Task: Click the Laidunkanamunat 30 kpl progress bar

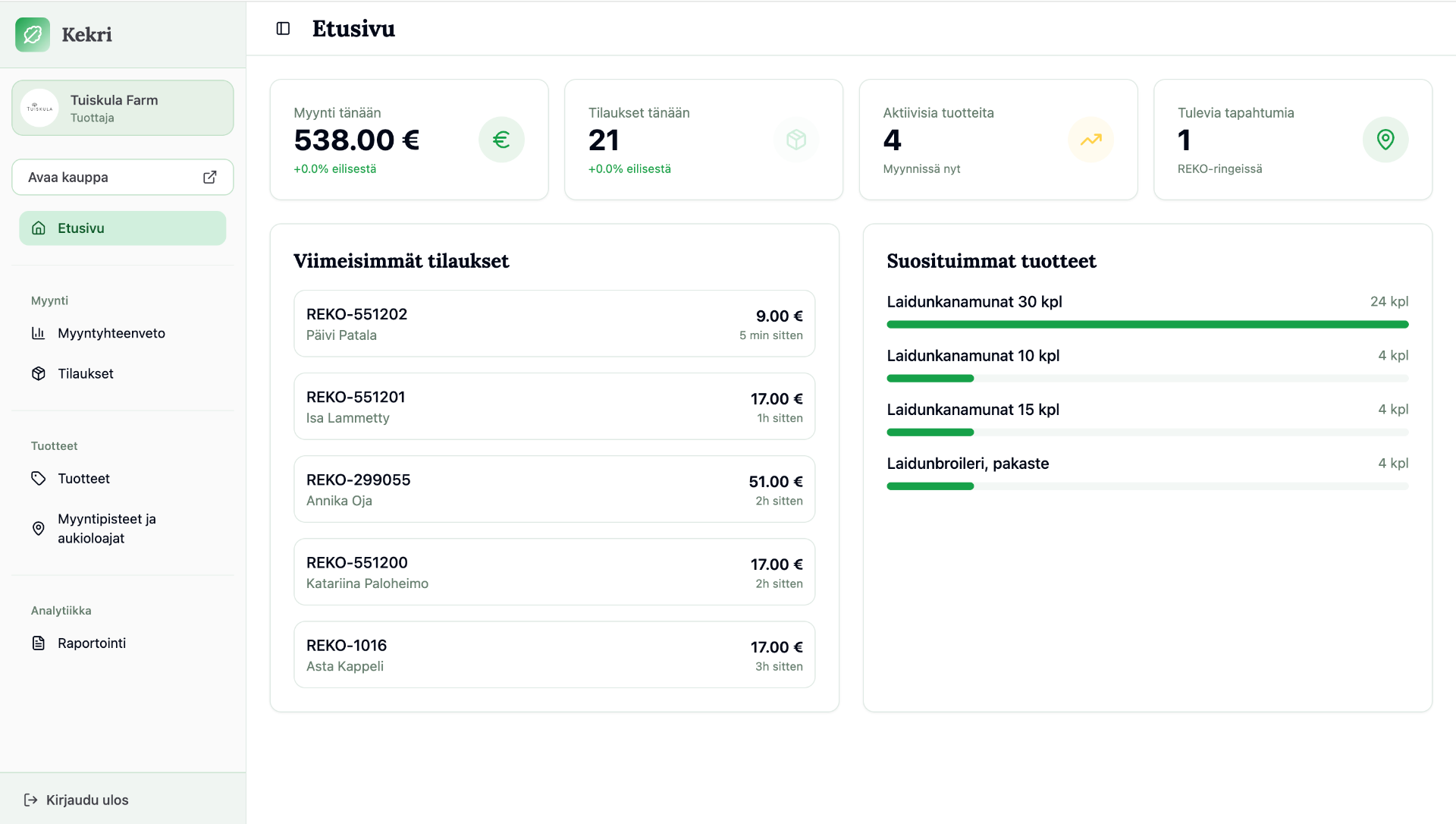Action: click(1147, 325)
